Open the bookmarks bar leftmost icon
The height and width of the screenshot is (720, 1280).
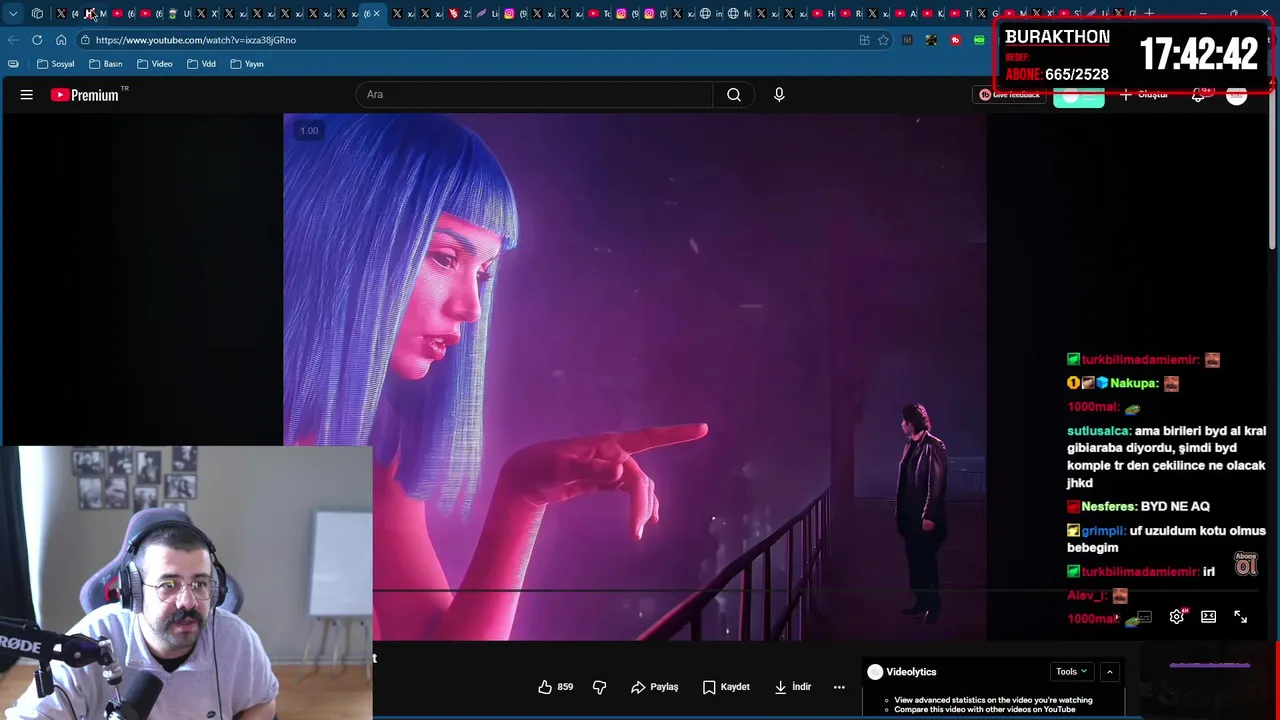pyautogui.click(x=13, y=64)
